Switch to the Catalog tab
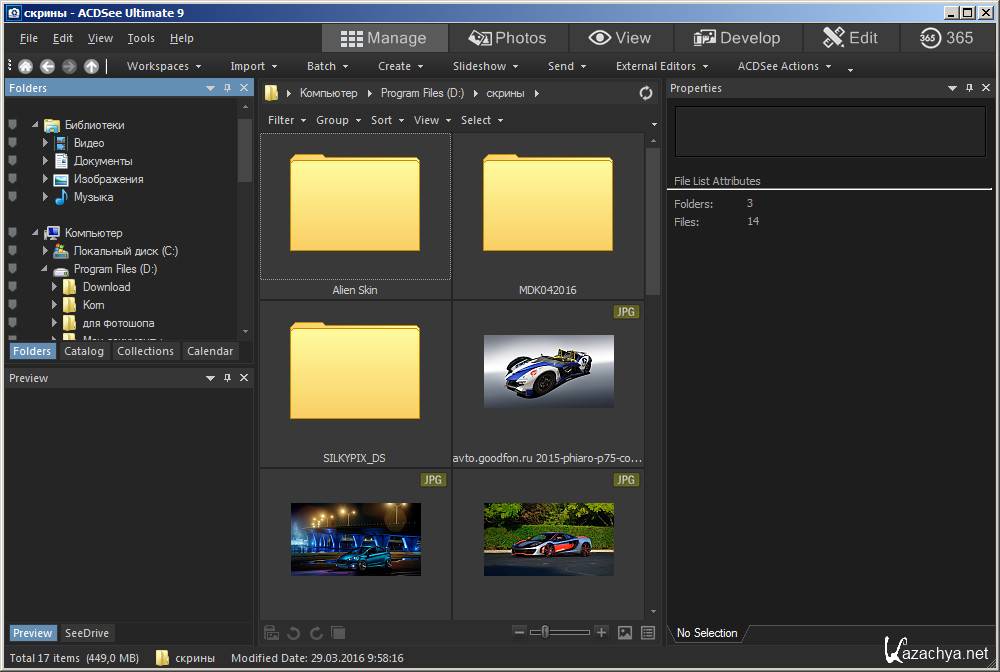Image resolution: width=1000 pixels, height=672 pixels. click(84, 351)
